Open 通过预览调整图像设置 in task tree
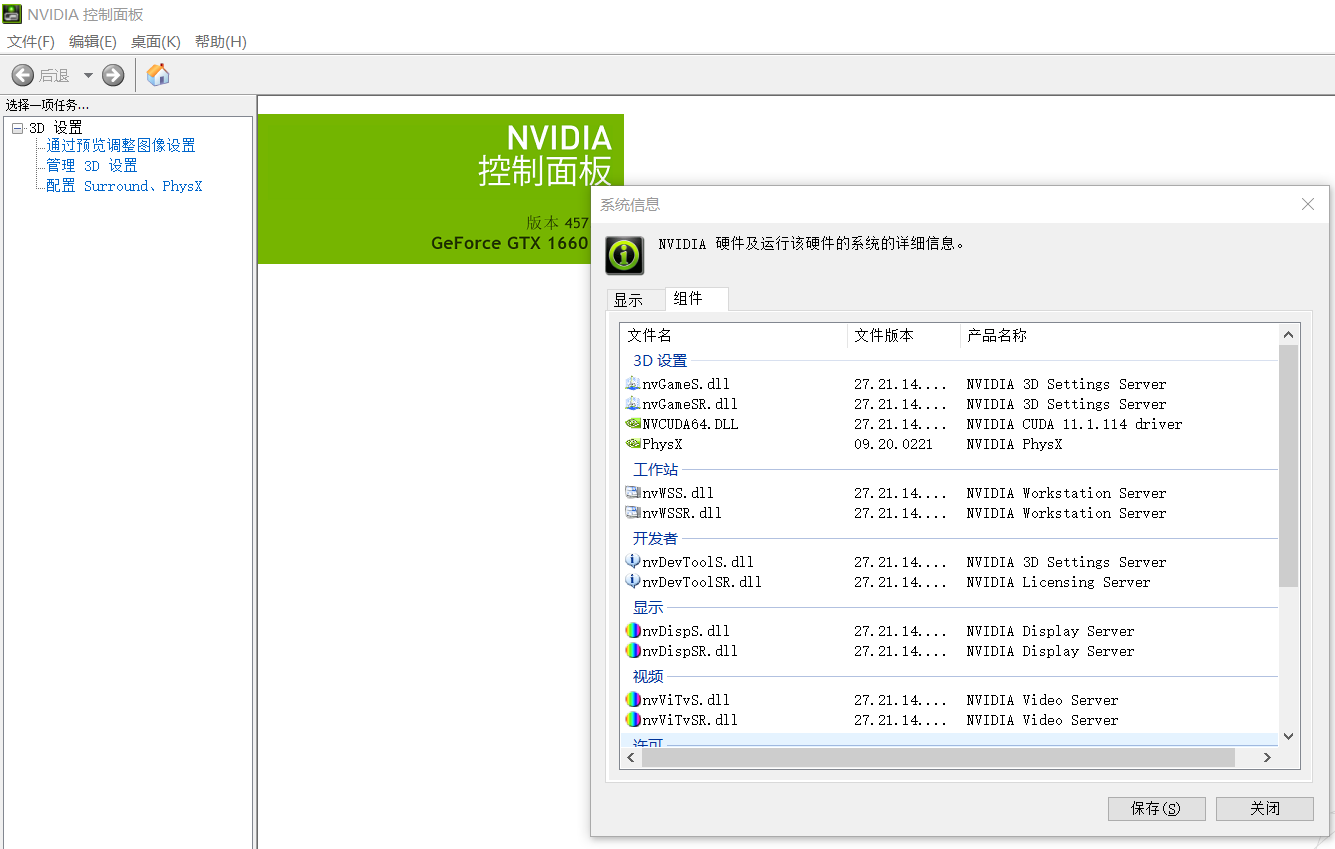Viewport: 1335px width, 849px height. tap(121, 146)
